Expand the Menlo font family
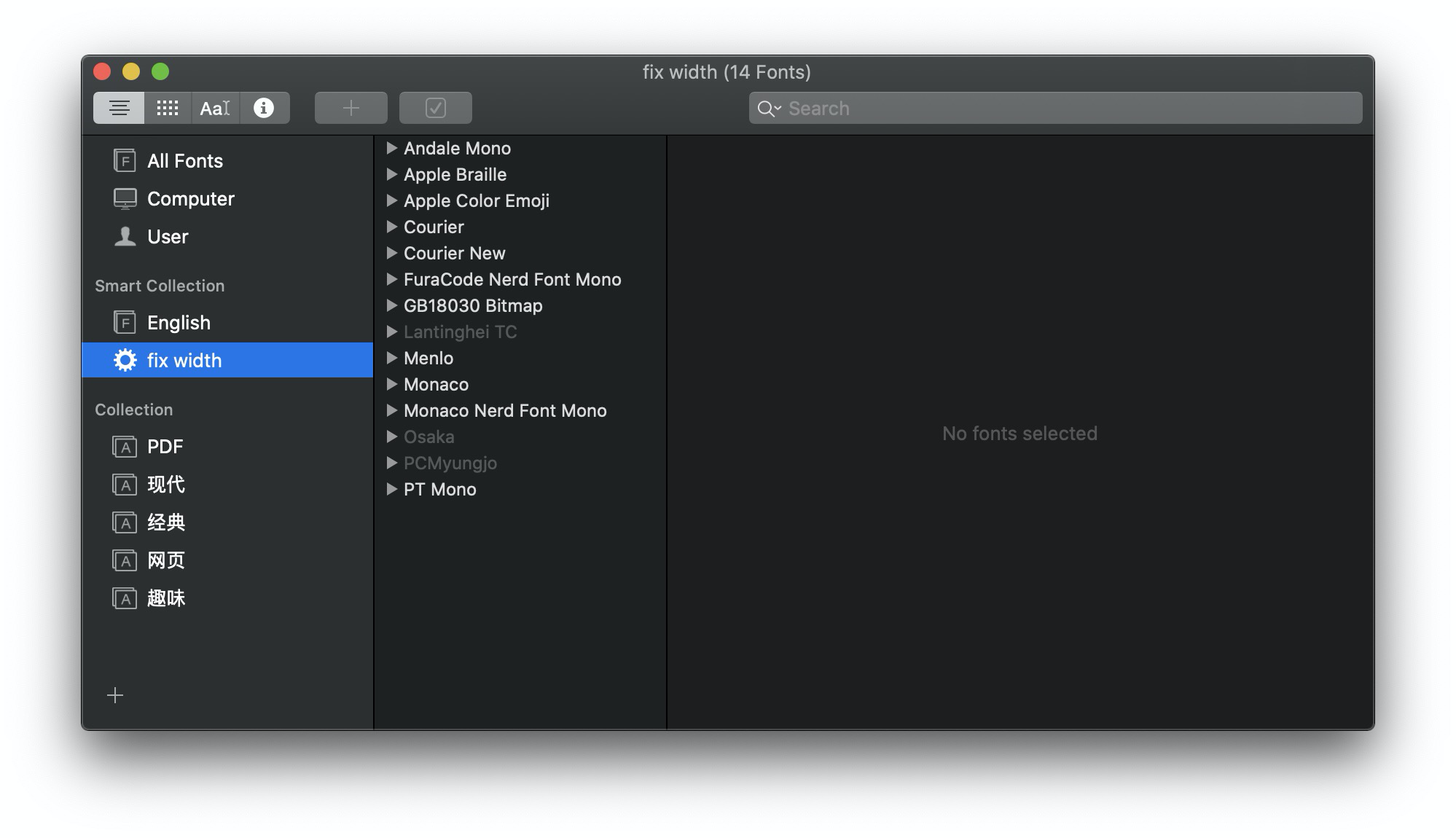The image size is (1456, 838). tap(391, 358)
